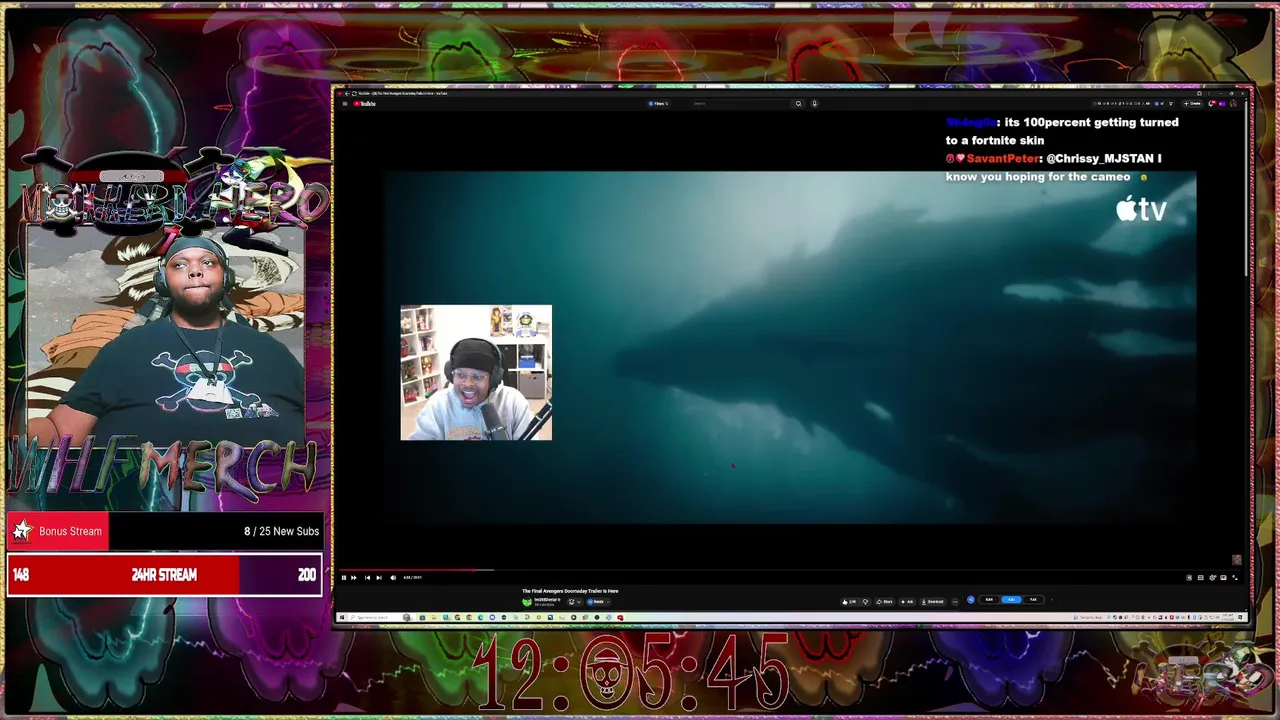This screenshot has height=720, width=1280.
Task: Click into the YouTube search box
Action: point(740,103)
